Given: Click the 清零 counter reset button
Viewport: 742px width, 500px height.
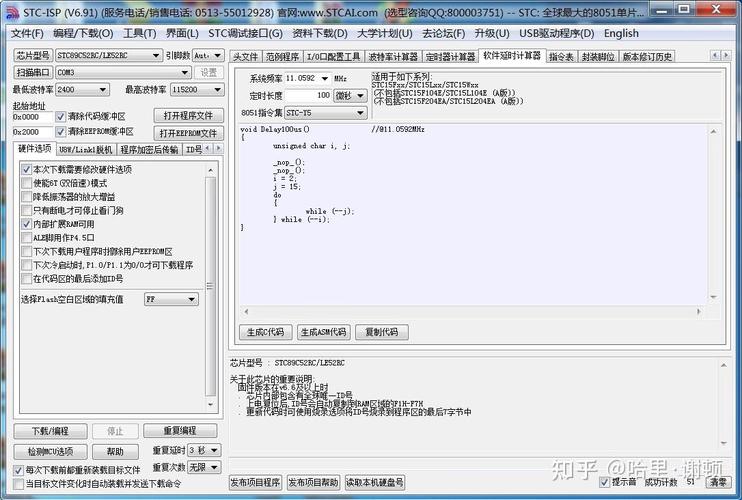Looking at the screenshot, I should 718,482.
